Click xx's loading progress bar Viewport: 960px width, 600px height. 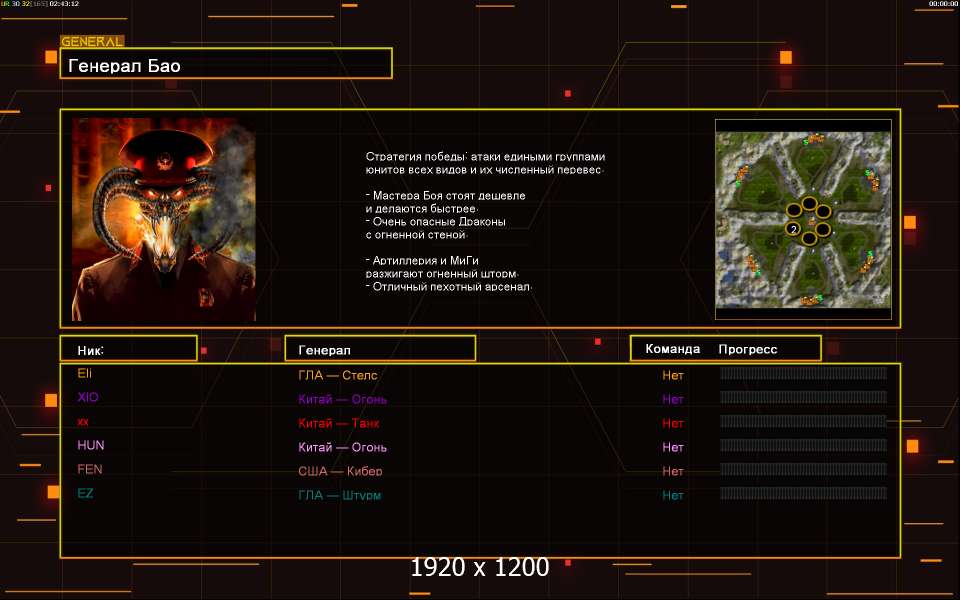(803, 421)
